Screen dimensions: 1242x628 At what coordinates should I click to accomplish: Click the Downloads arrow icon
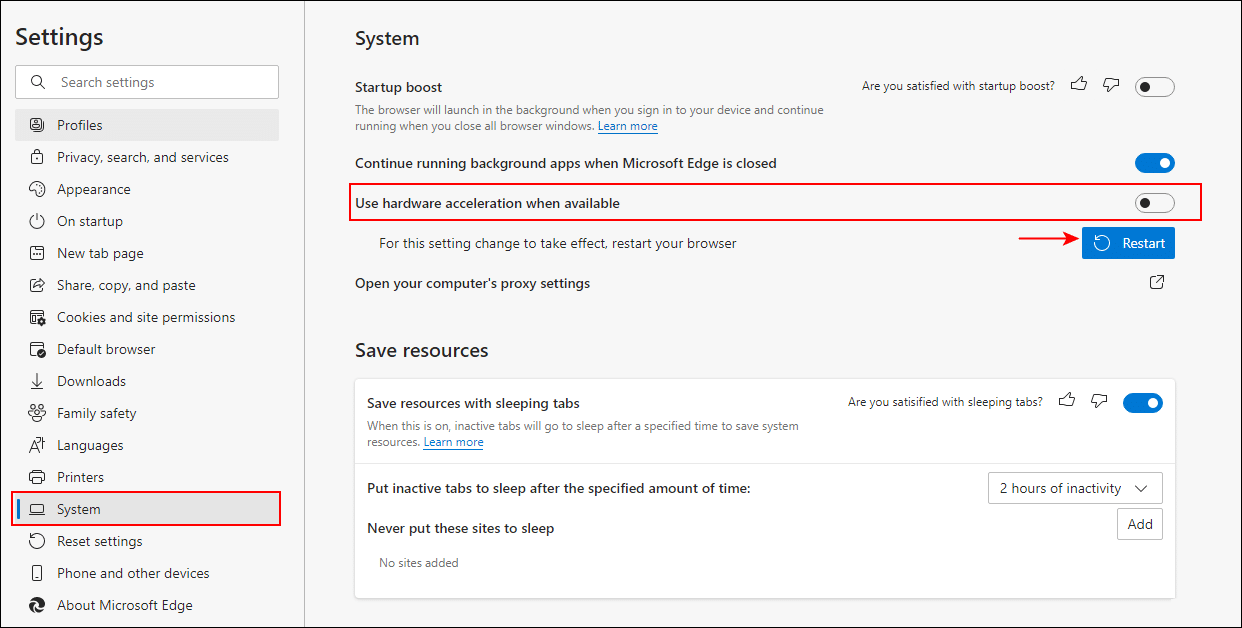37,381
